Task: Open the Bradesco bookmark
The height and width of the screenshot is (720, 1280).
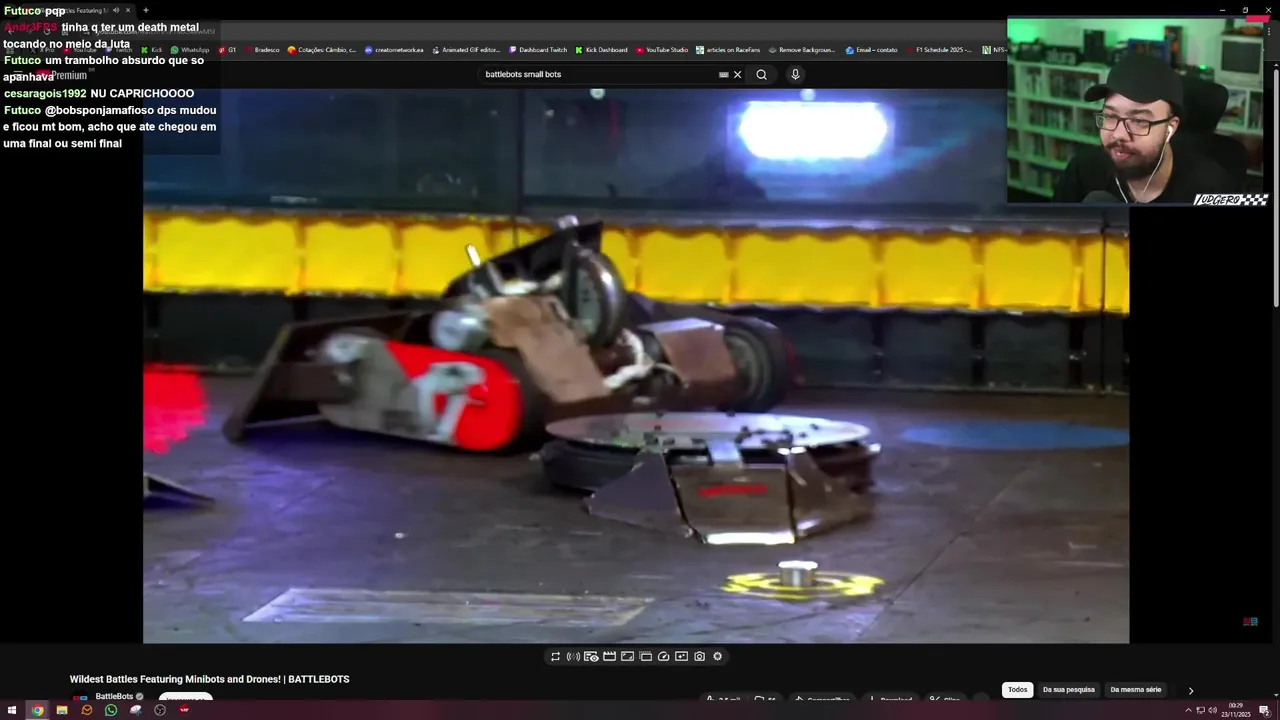Action: click(x=262, y=49)
